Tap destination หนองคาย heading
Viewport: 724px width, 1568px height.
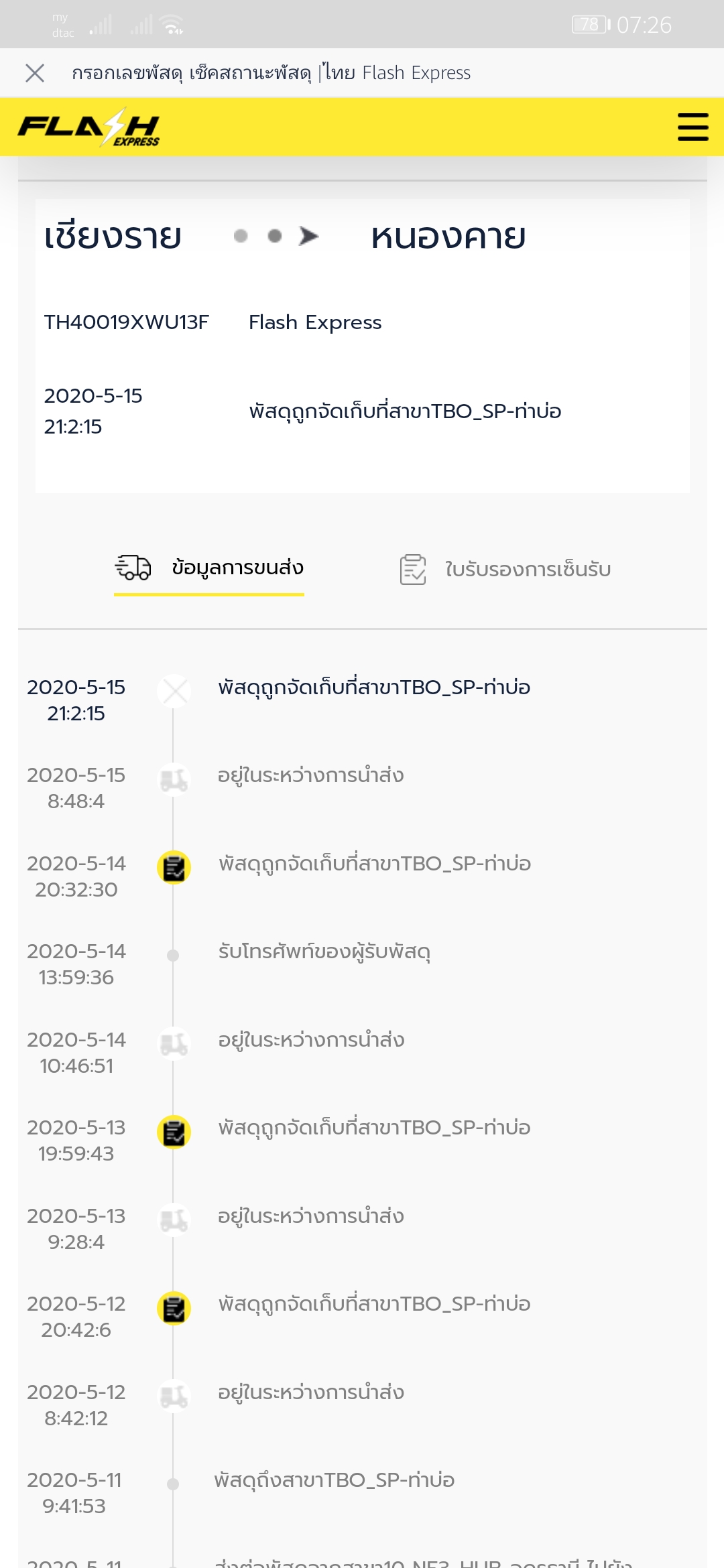pos(448,237)
